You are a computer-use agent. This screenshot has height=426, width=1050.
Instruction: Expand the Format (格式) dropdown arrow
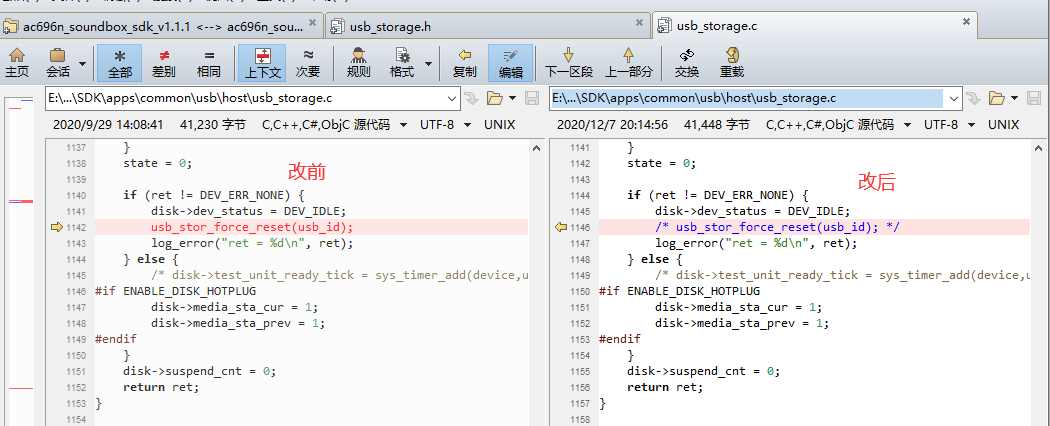[428, 64]
